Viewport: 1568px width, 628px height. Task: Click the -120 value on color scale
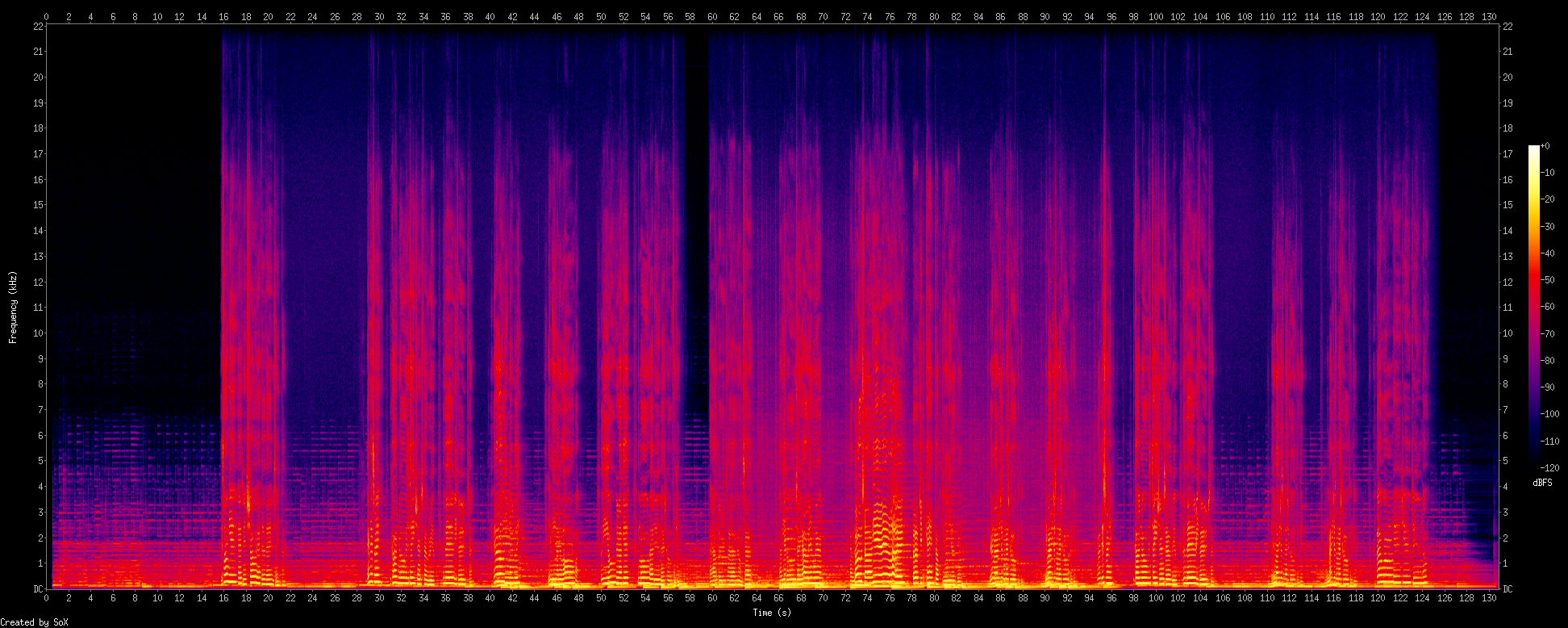pyautogui.click(x=1549, y=468)
